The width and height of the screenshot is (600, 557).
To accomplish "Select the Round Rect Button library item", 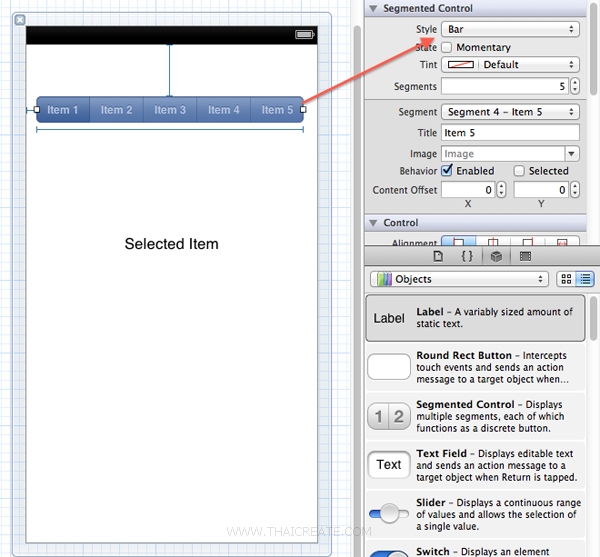I will 475,367.
